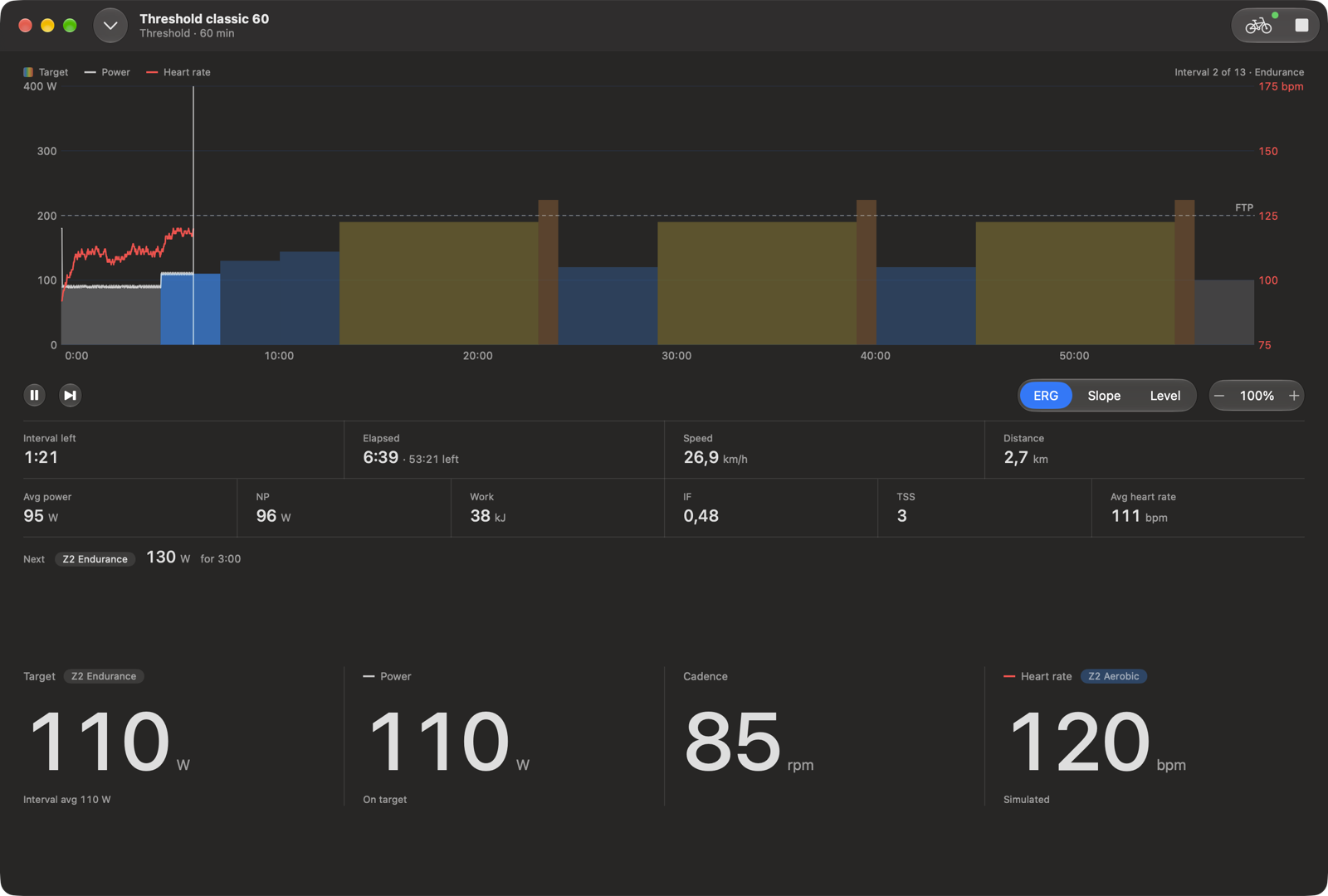1328x896 pixels.
Task: Click the 20:00 time axis label
Action: tap(477, 356)
